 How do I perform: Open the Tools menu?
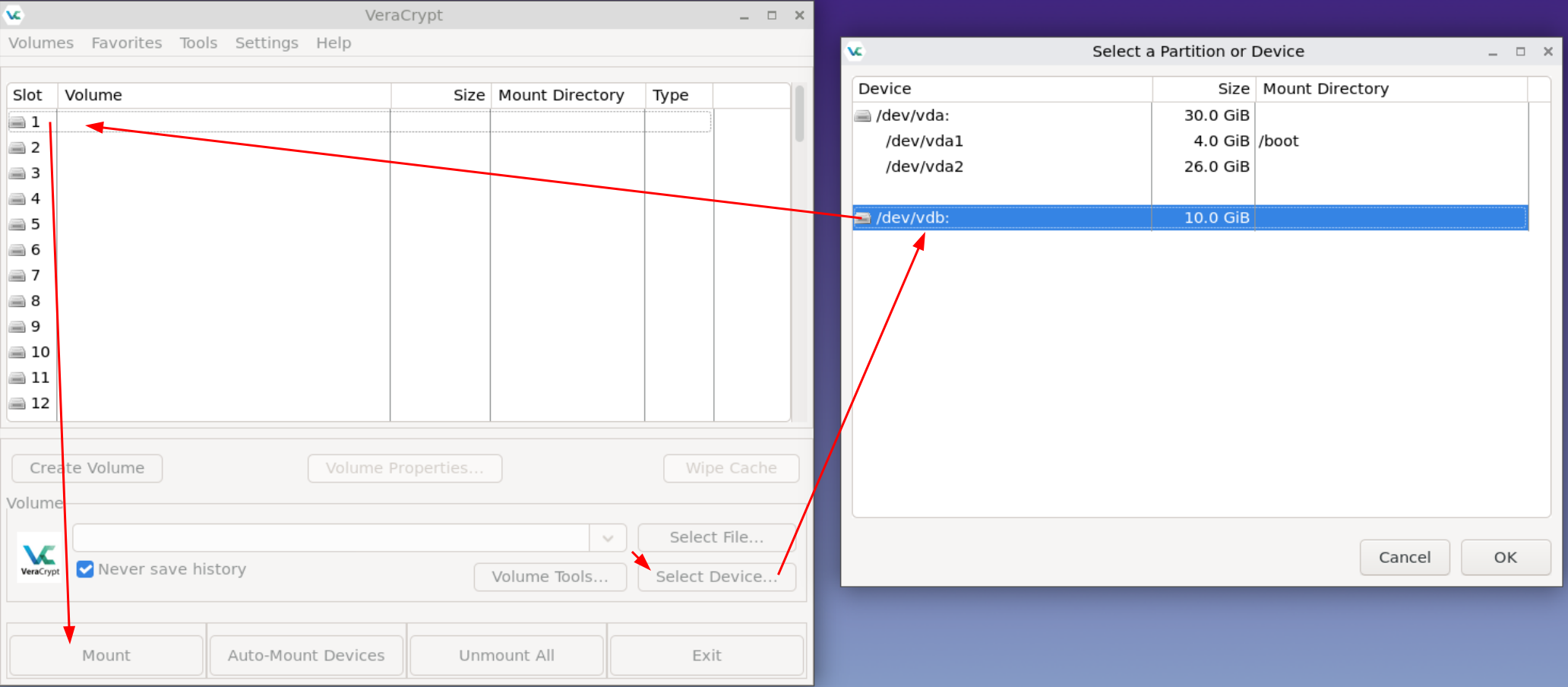(198, 43)
